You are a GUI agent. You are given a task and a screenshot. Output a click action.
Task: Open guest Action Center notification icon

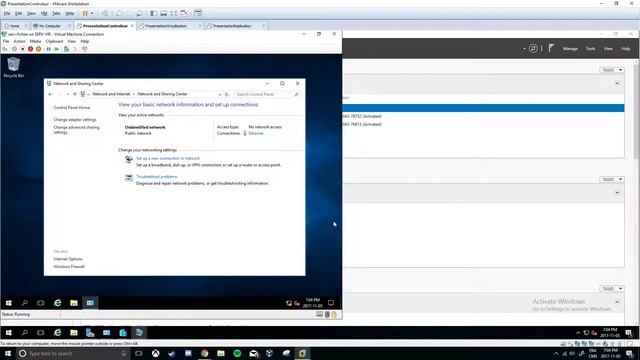331,303
